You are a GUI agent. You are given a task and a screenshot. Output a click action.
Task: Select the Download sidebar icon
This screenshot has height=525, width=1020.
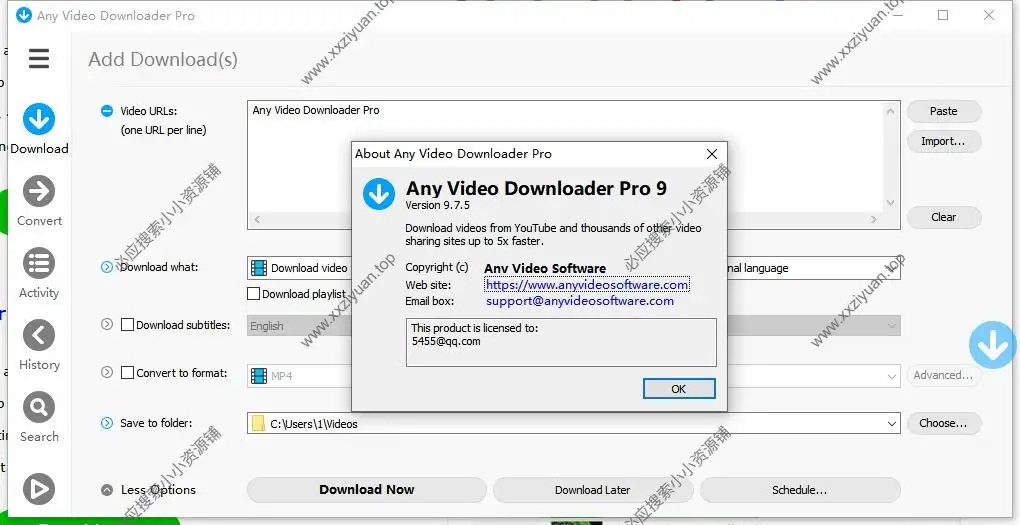(39, 119)
